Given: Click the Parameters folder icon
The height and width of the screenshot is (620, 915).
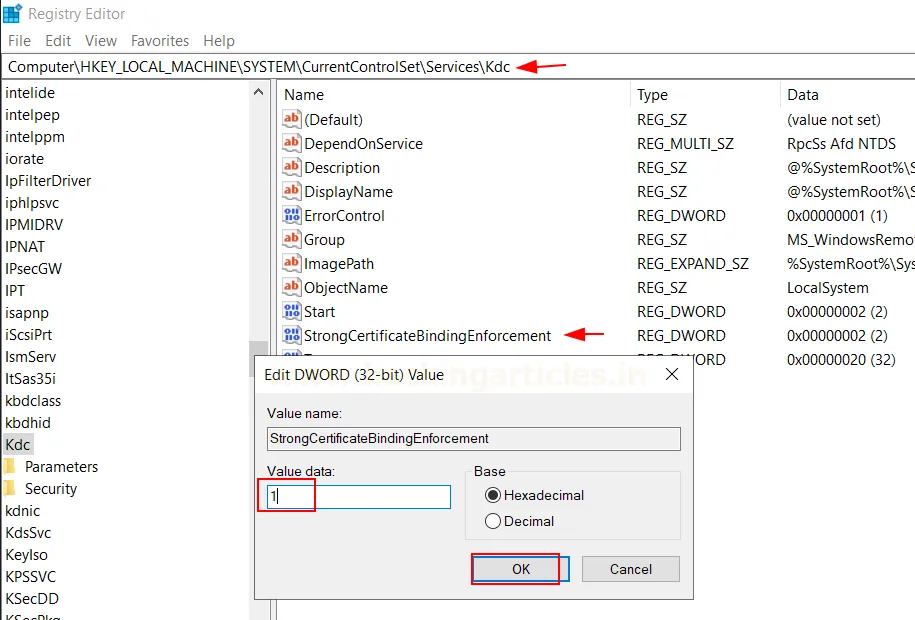Looking at the screenshot, I should click(10, 467).
